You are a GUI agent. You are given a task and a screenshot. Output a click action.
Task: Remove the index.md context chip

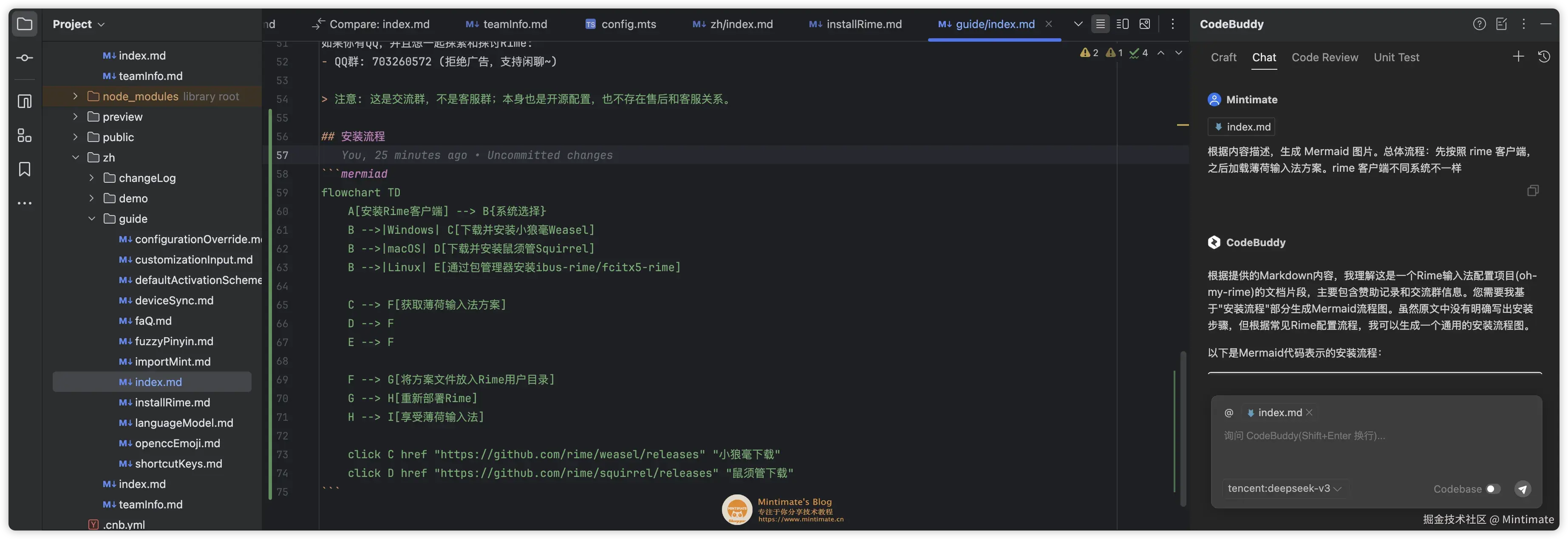(x=1309, y=412)
